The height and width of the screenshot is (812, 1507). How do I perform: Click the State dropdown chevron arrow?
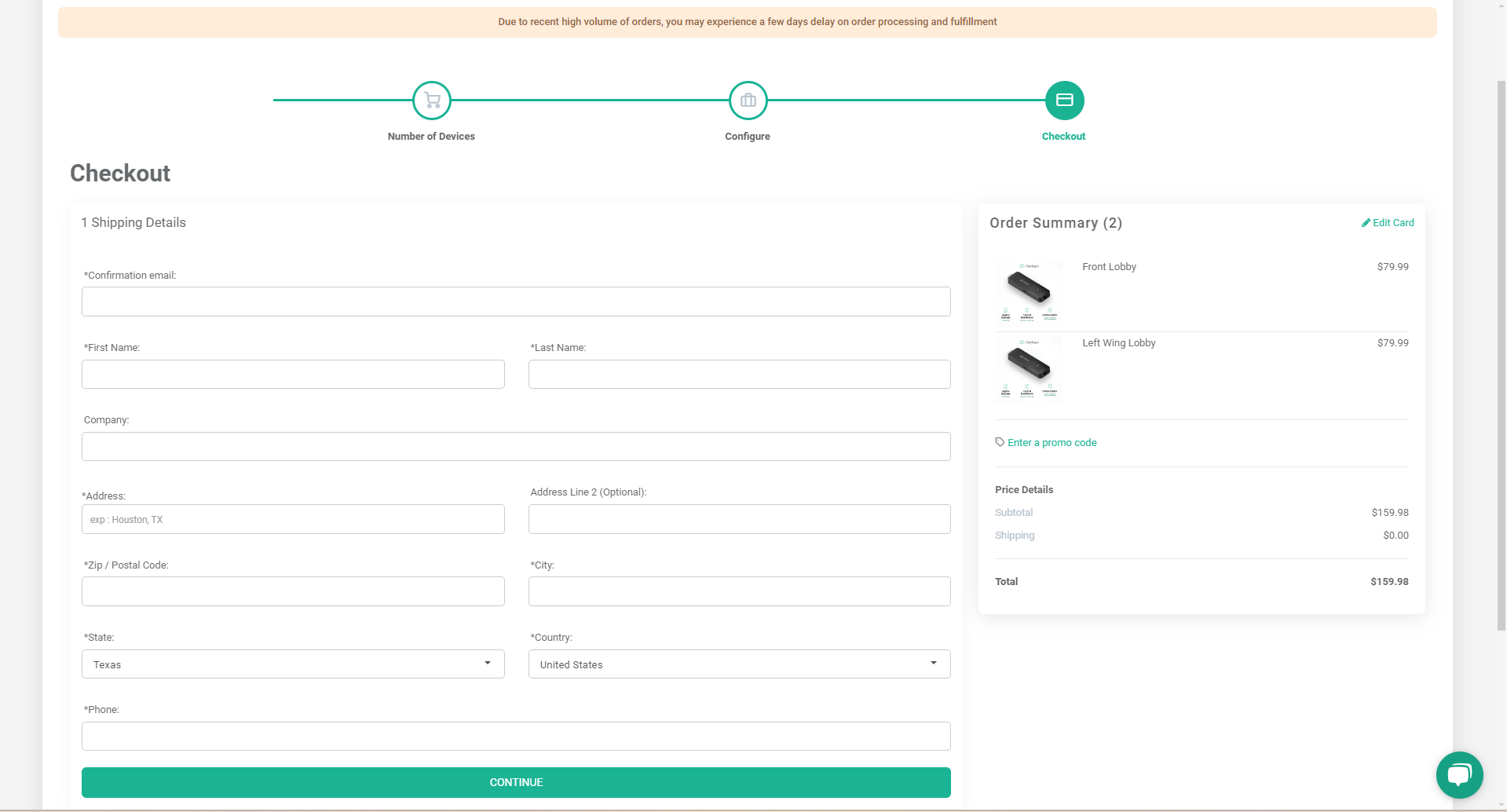[x=486, y=664]
